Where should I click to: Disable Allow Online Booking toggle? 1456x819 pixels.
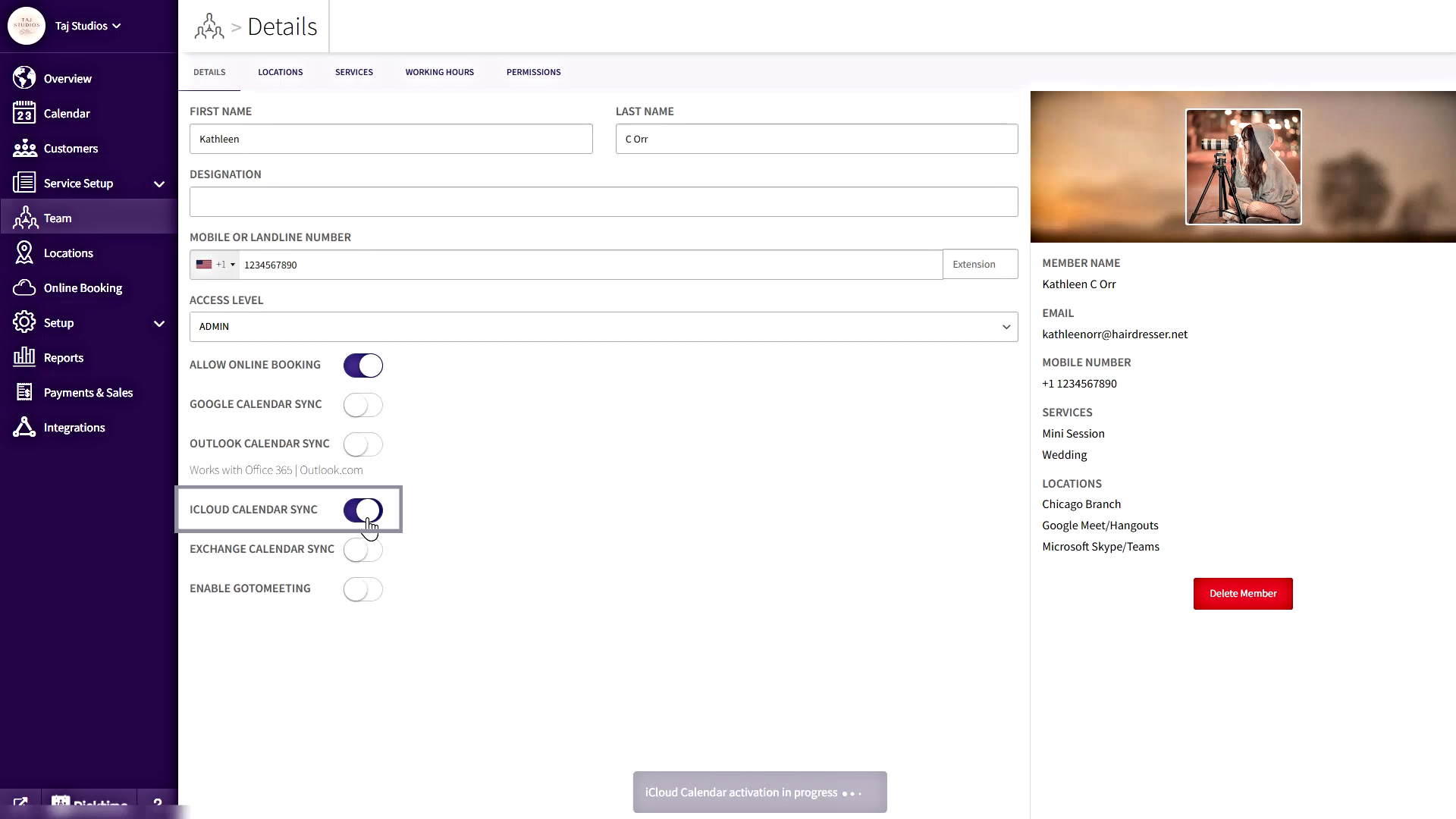pos(362,366)
